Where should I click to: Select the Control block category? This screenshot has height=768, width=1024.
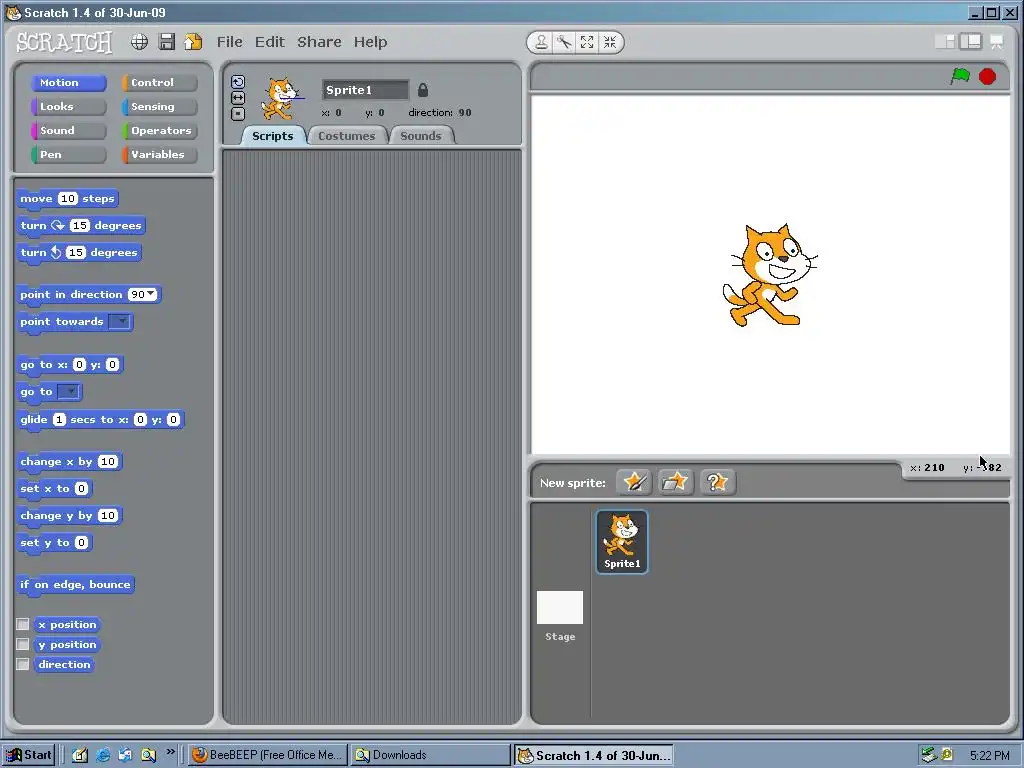(159, 82)
